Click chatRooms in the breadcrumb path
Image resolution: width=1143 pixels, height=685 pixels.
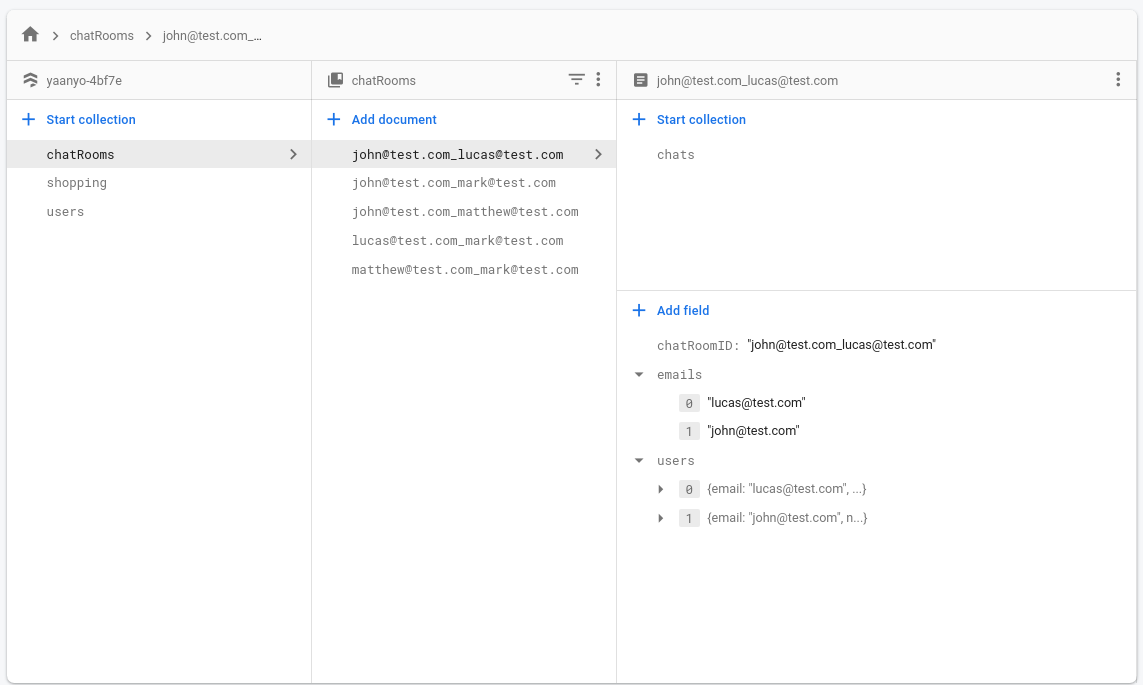pyautogui.click(x=102, y=35)
